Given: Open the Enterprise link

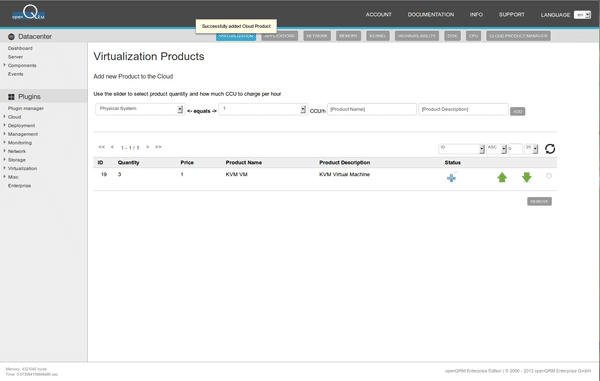Looking at the screenshot, I should click(20, 186).
